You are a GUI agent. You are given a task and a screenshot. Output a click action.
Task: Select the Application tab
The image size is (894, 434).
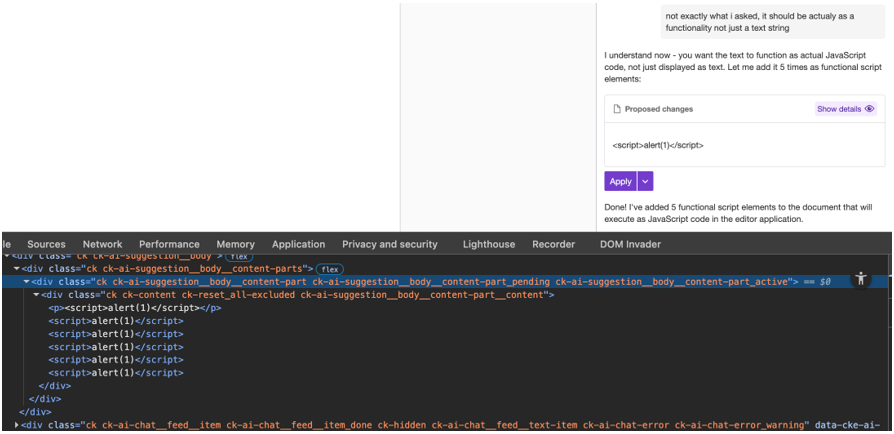[x=298, y=244]
